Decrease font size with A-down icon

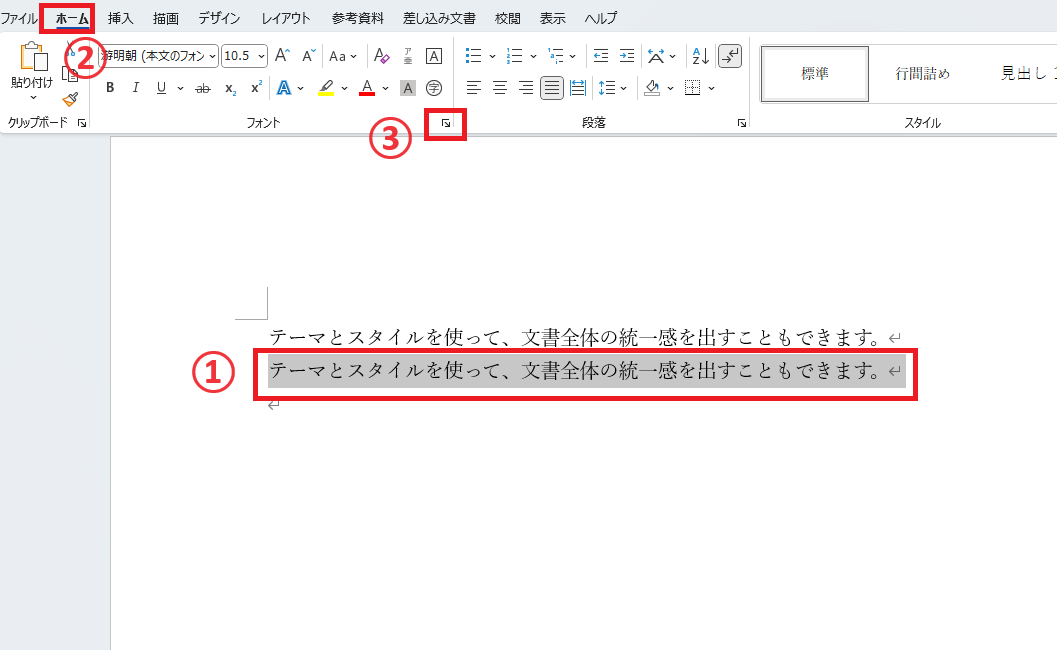[x=308, y=55]
